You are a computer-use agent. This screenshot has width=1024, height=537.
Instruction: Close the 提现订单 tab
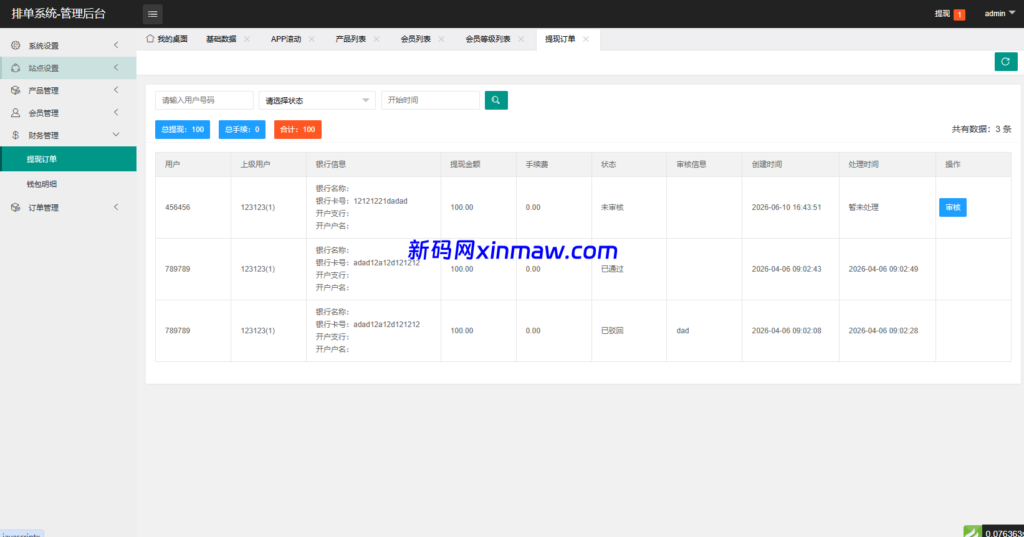586,39
